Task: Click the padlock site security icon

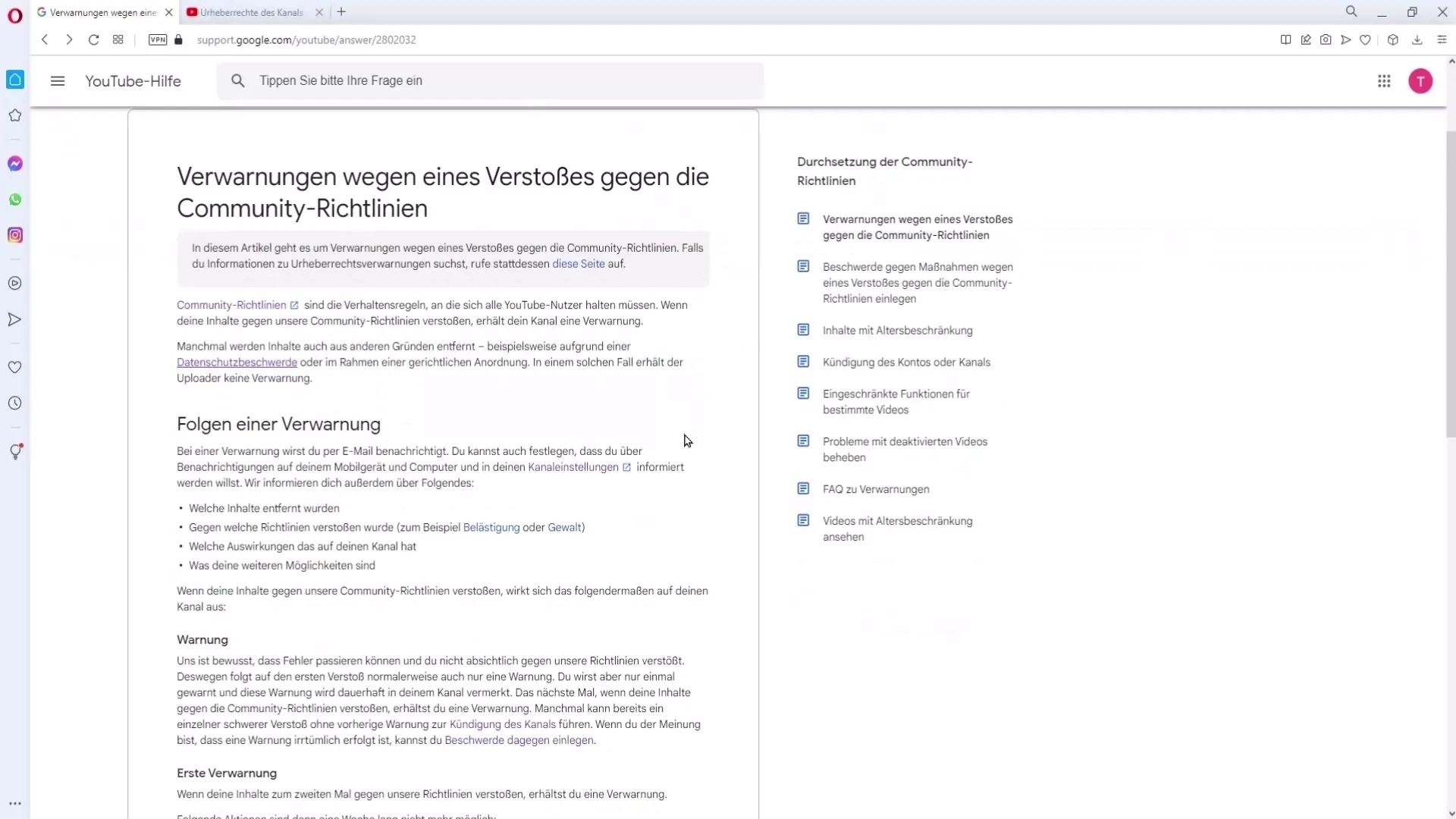Action: (179, 40)
